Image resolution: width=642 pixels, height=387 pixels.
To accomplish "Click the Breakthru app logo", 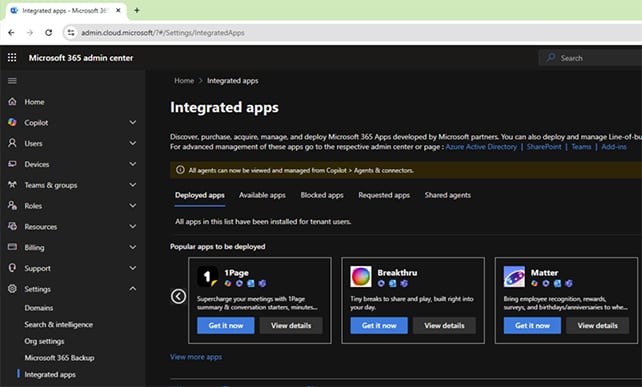I will coord(361,276).
